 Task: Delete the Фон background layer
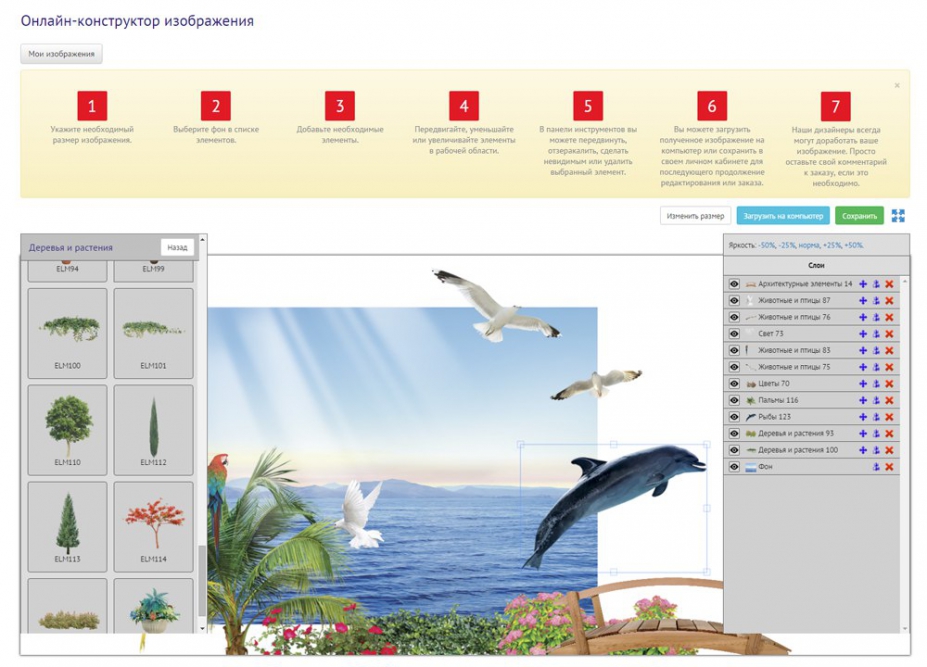889,467
